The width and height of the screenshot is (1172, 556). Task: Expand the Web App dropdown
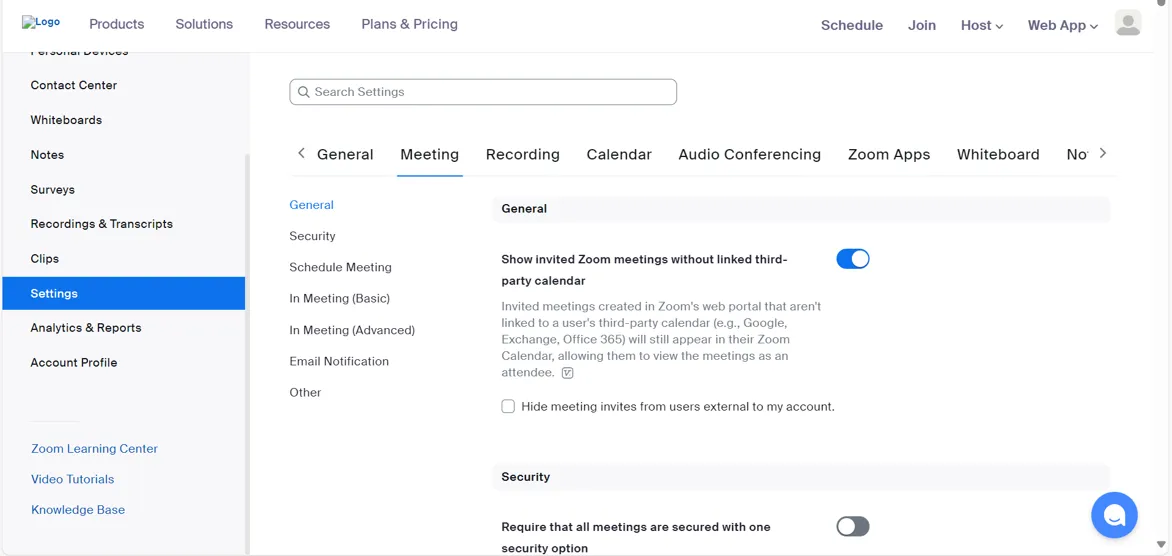tap(1062, 25)
